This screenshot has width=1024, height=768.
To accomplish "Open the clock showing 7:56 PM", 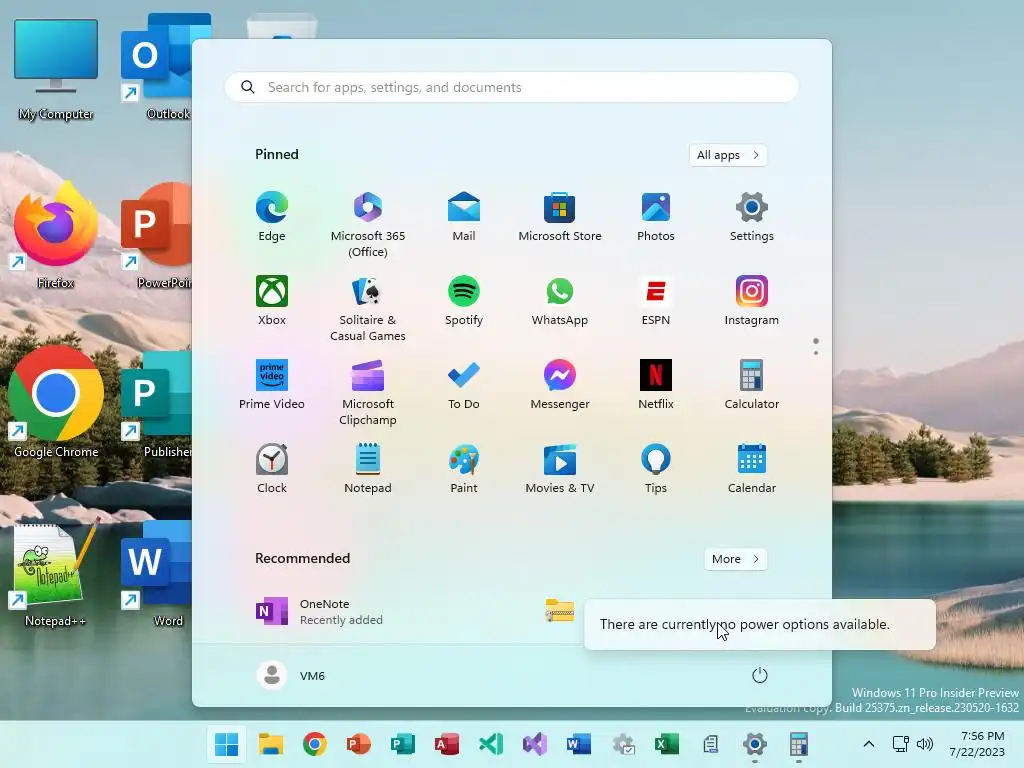I will [x=977, y=744].
